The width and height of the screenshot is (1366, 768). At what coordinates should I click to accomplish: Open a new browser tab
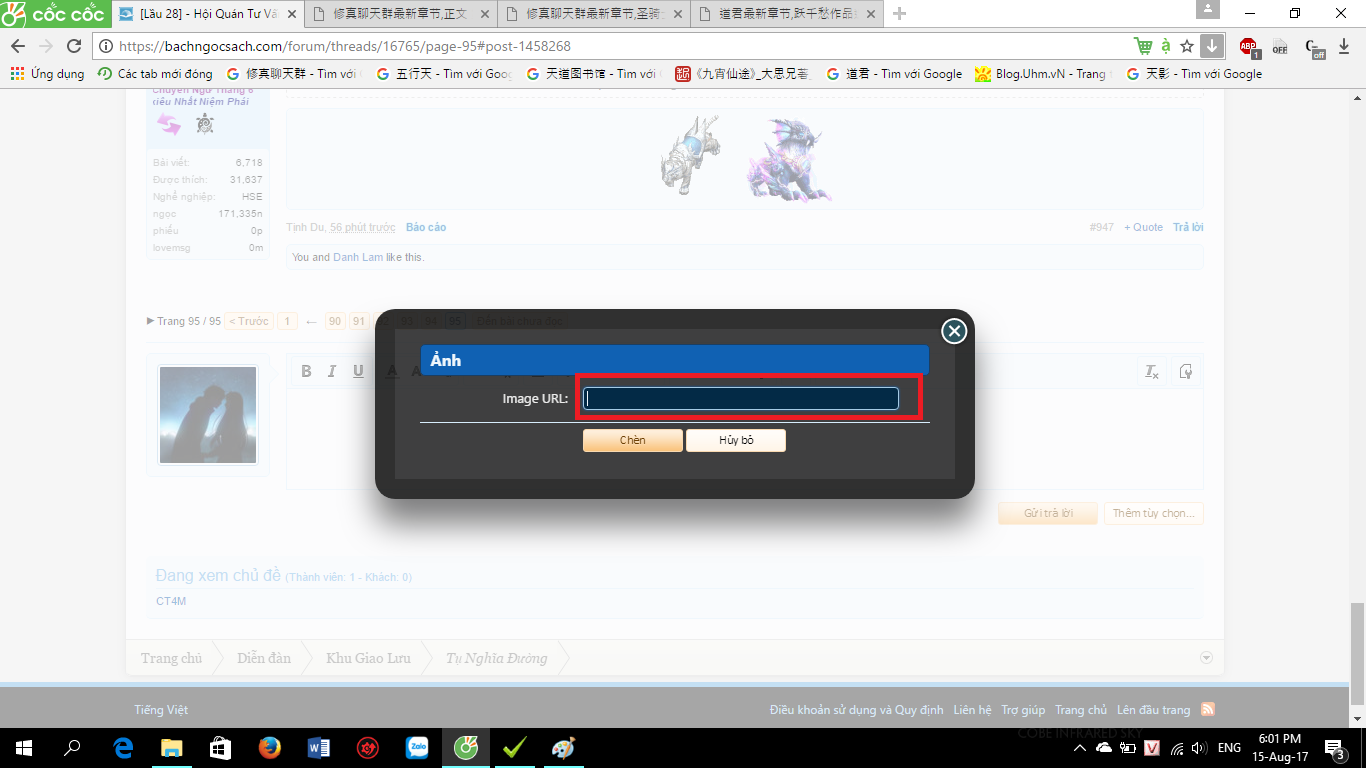pos(899,14)
